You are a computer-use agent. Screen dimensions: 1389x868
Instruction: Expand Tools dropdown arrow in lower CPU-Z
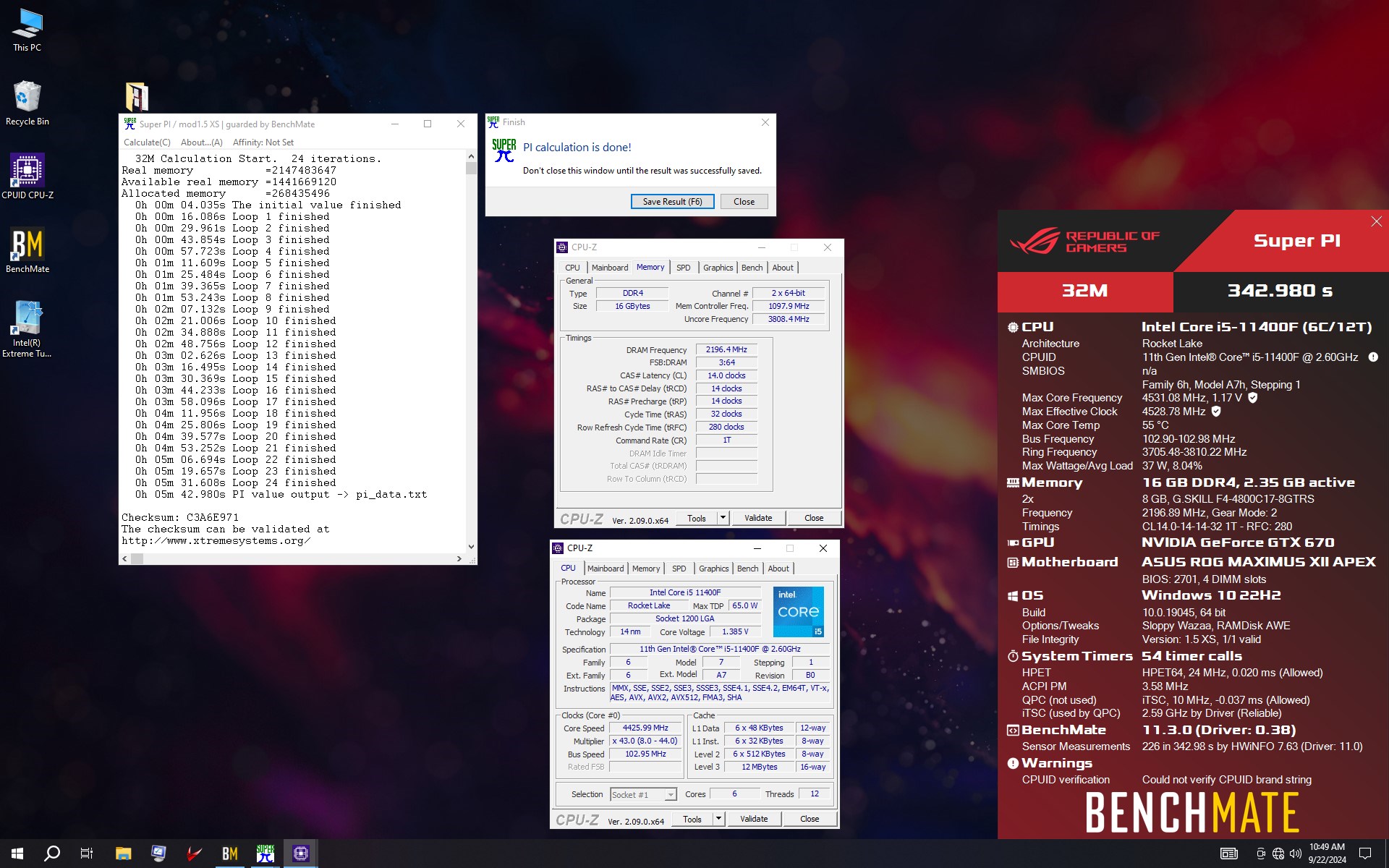click(x=718, y=819)
